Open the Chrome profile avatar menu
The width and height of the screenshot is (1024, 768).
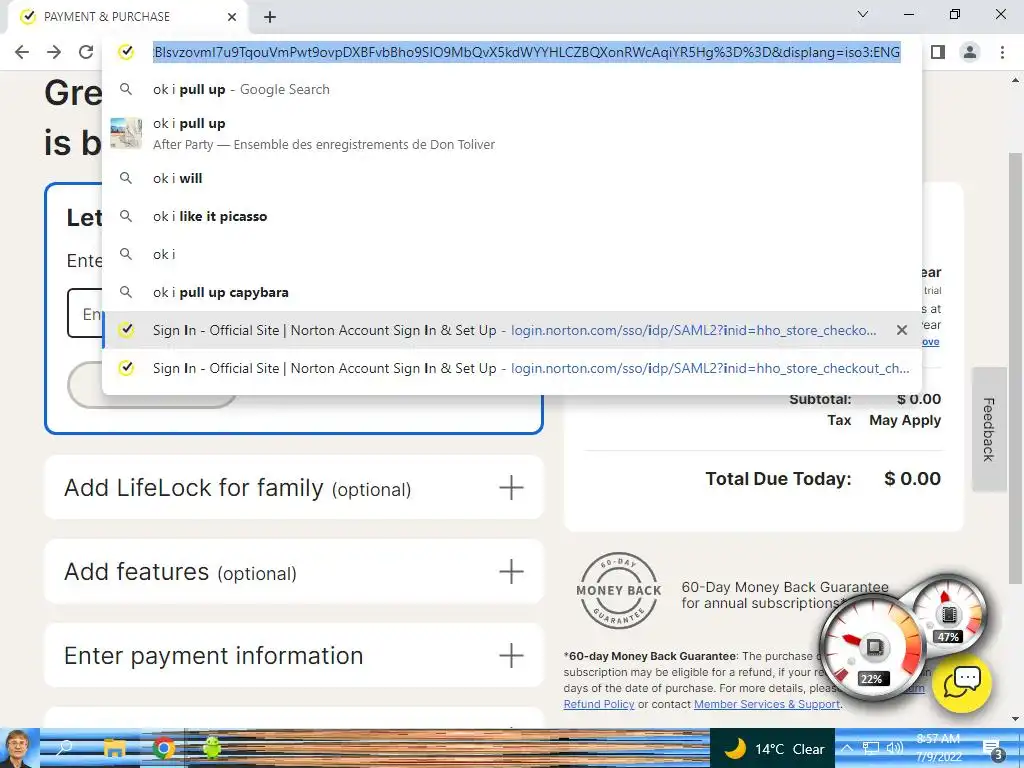[x=970, y=52]
